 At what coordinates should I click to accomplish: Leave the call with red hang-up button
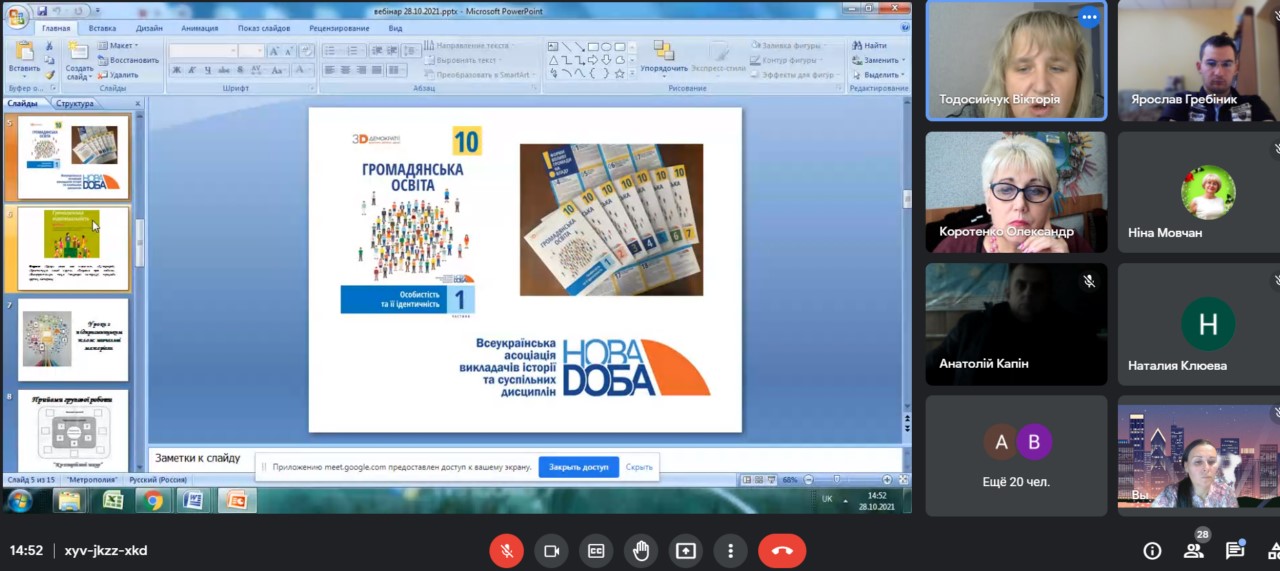click(782, 551)
